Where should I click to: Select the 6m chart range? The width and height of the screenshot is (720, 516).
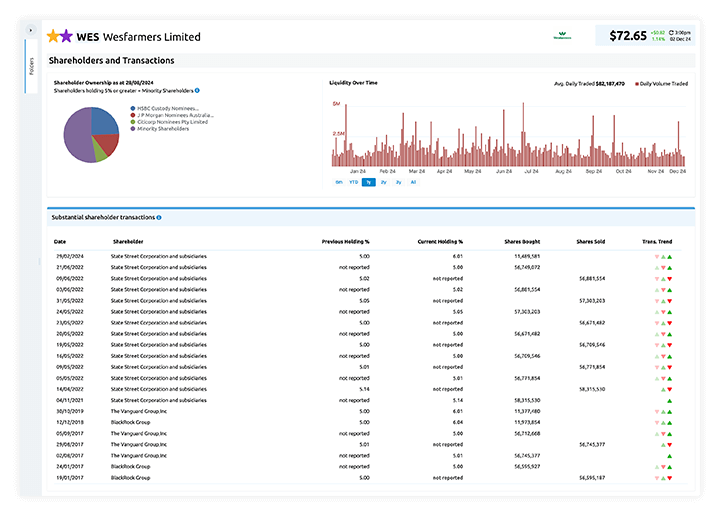(x=339, y=182)
